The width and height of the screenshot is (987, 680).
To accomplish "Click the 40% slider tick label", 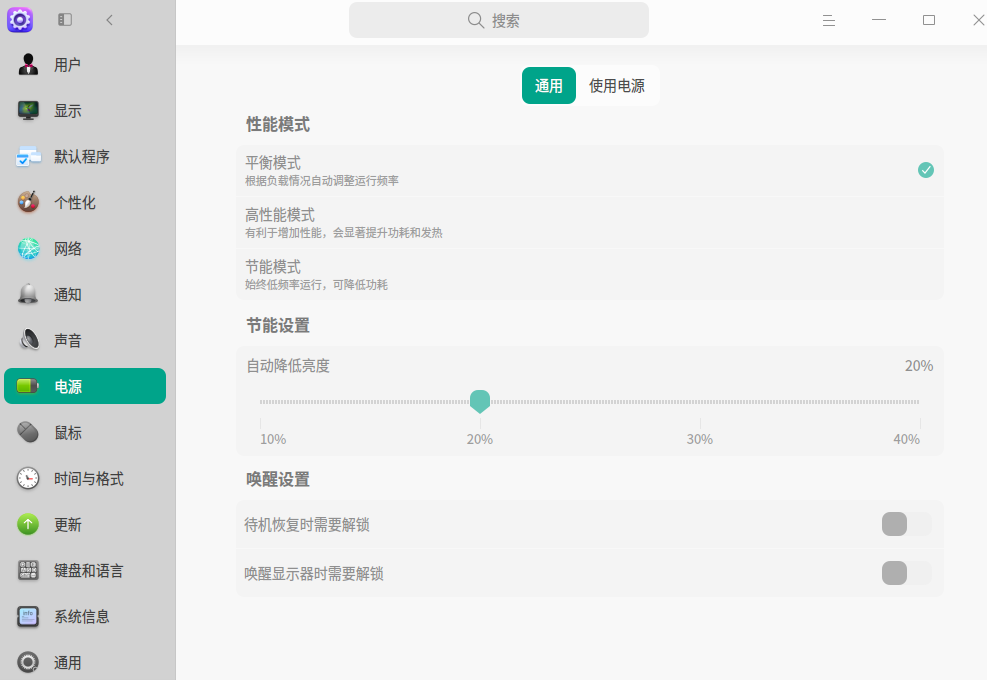I will [906, 439].
